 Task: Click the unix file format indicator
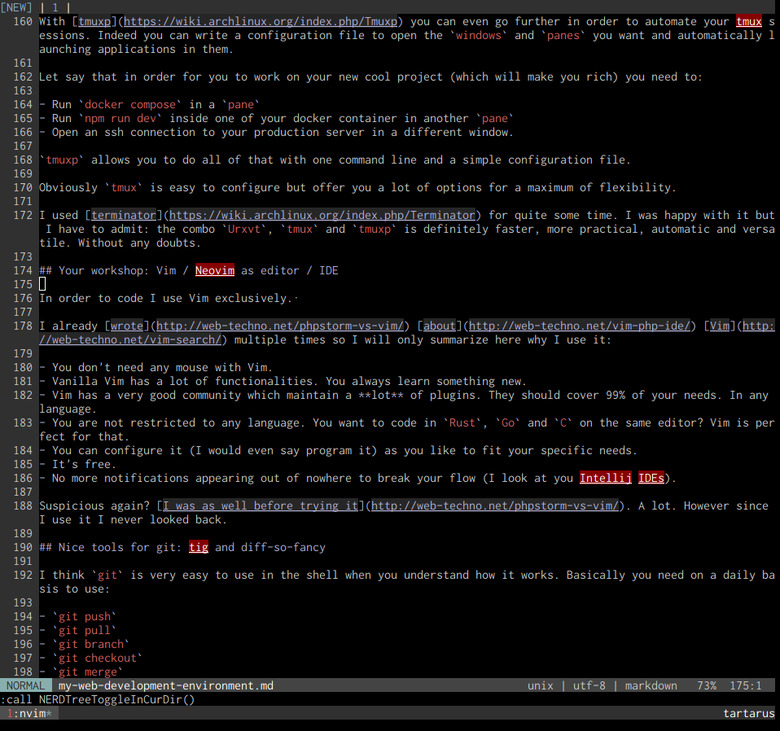[x=540, y=686]
